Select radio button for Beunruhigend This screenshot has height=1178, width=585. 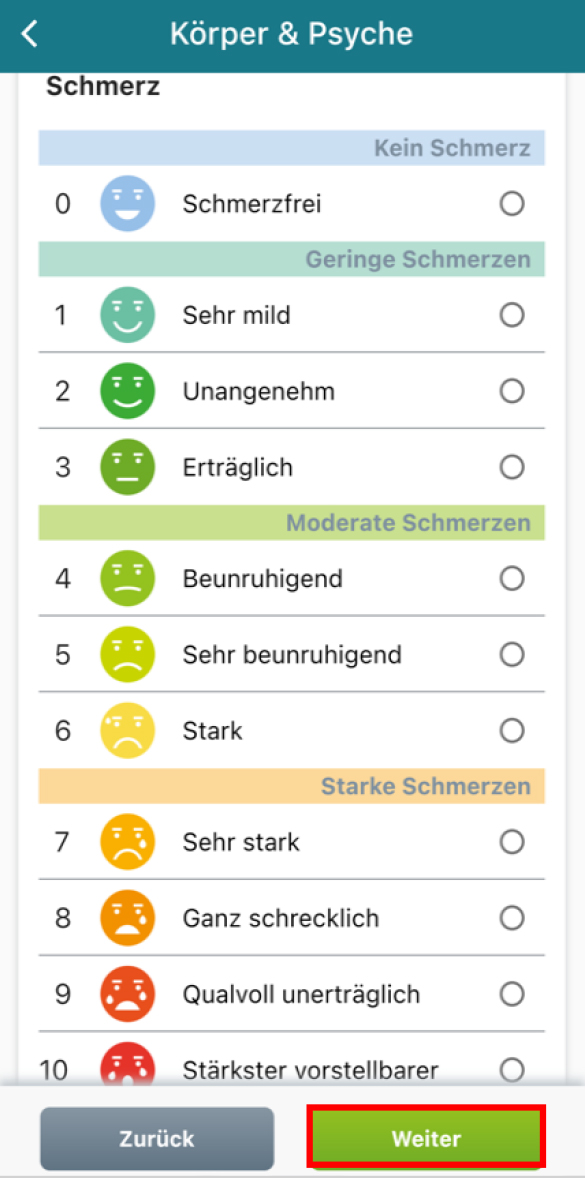tap(512, 578)
